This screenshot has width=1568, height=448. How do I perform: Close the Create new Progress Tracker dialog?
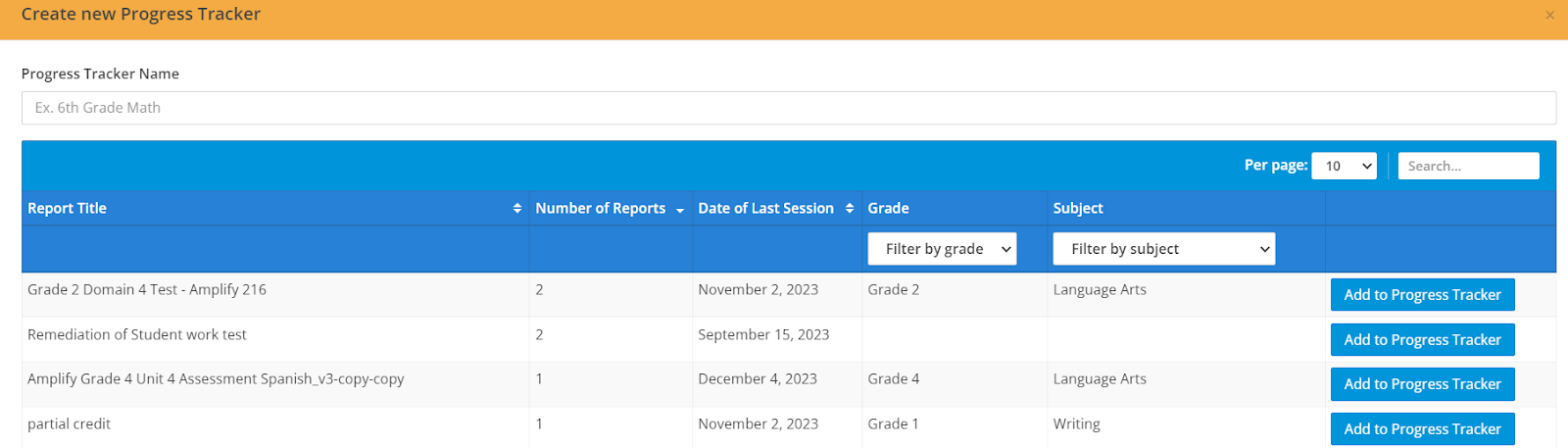(x=1549, y=15)
